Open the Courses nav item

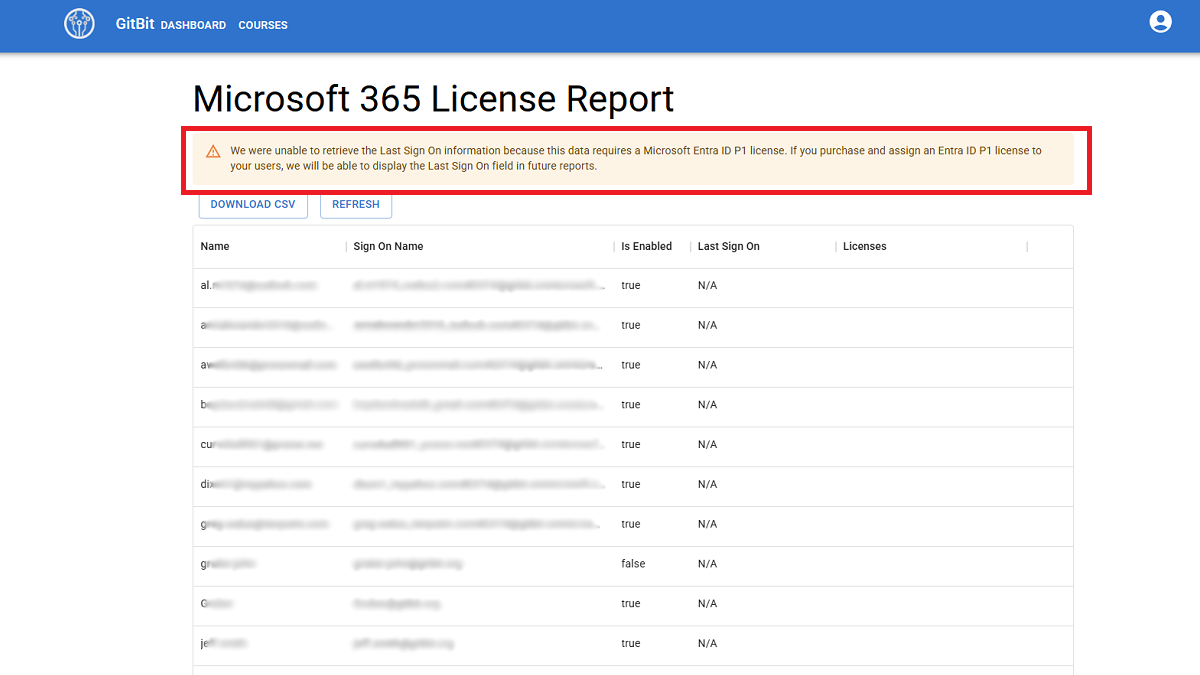(263, 25)
